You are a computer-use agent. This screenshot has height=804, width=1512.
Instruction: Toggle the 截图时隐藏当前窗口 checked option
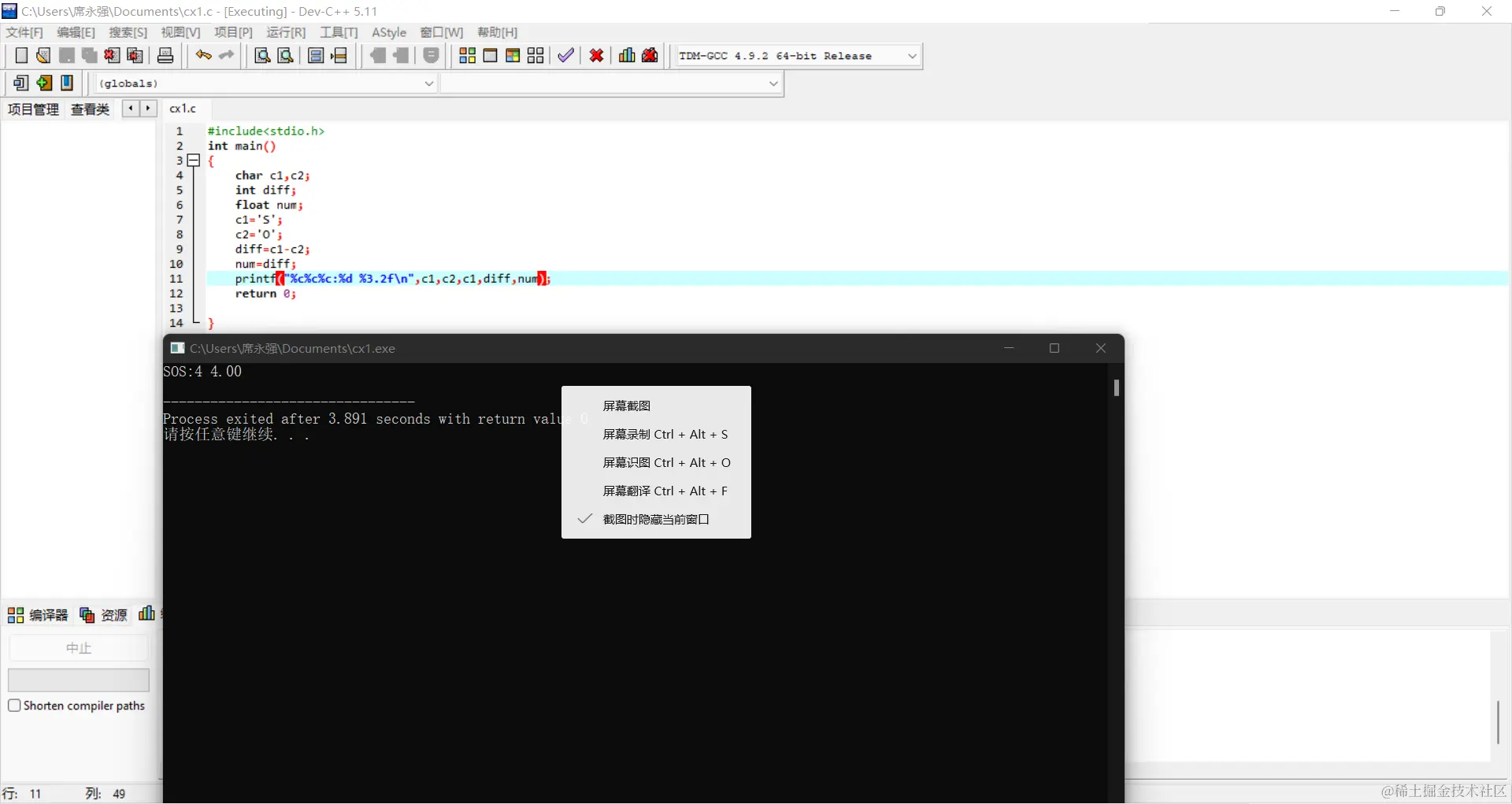(x=656, y=520)
